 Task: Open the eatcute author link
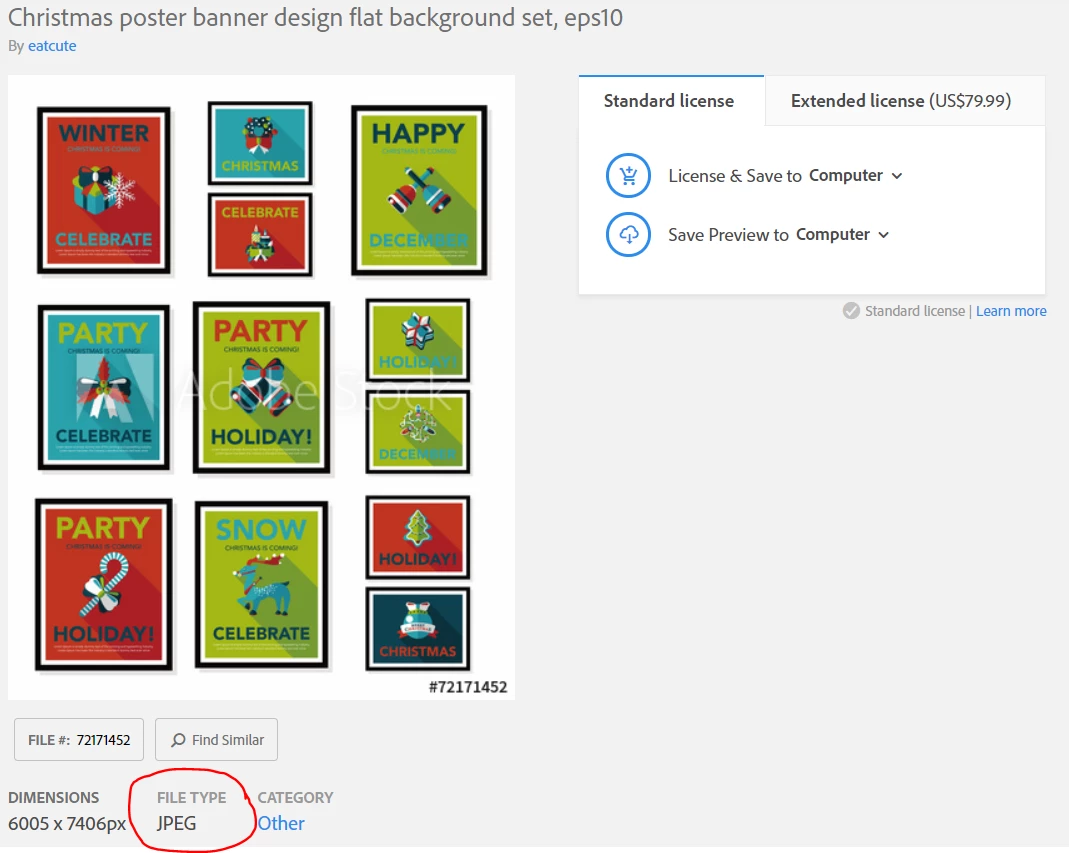point(52,46)
